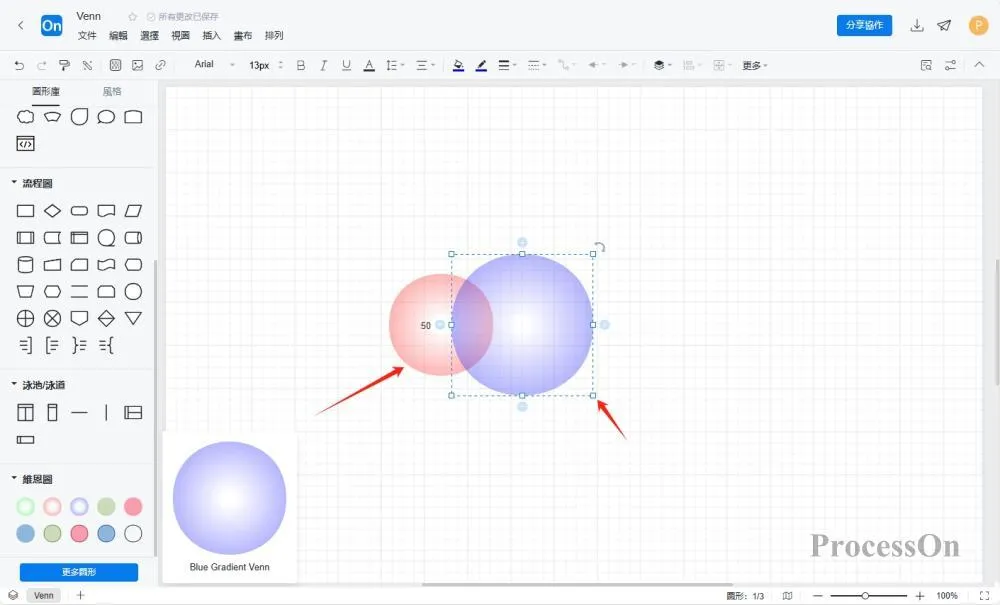Open the 編輯 menu
Viewport: 1000px width, 605px height.
click(118, 36)
